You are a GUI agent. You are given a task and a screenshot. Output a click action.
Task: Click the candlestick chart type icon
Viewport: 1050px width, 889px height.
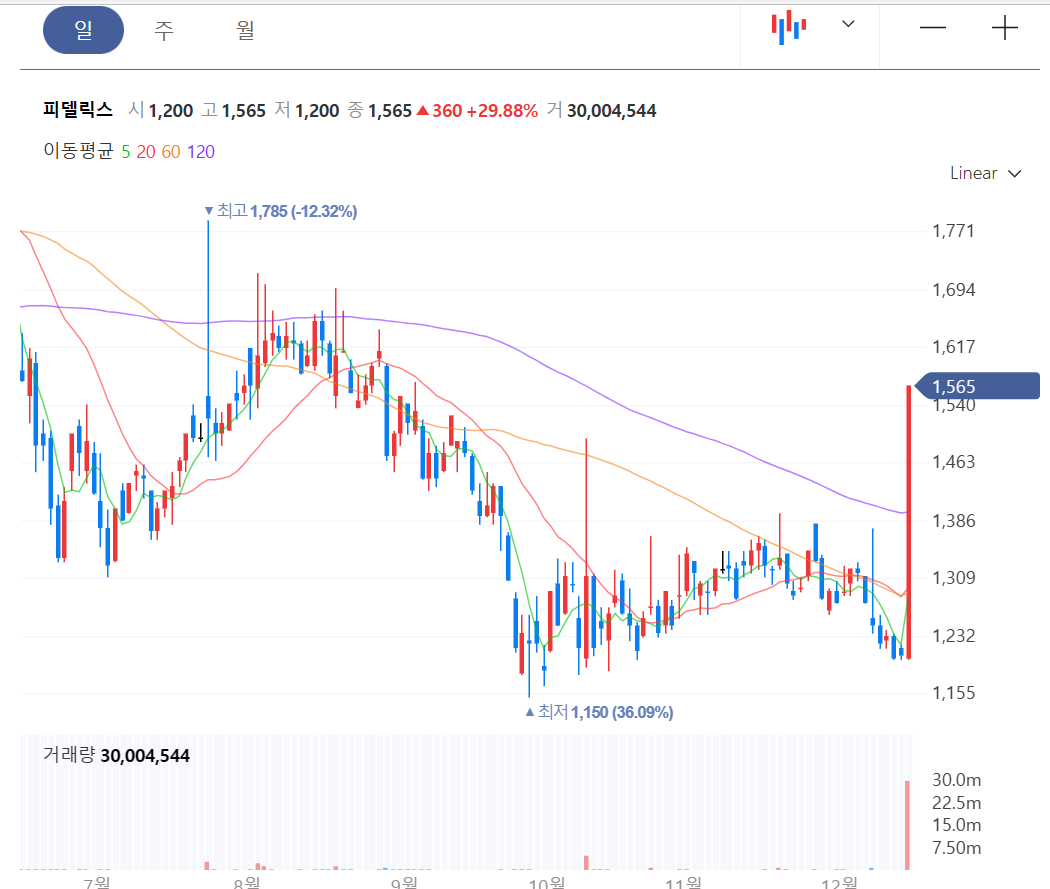(789, 27)
